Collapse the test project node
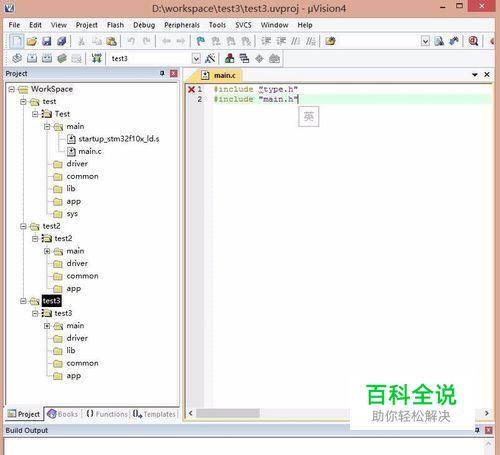500x455 pixels. (x=23, y=102)
